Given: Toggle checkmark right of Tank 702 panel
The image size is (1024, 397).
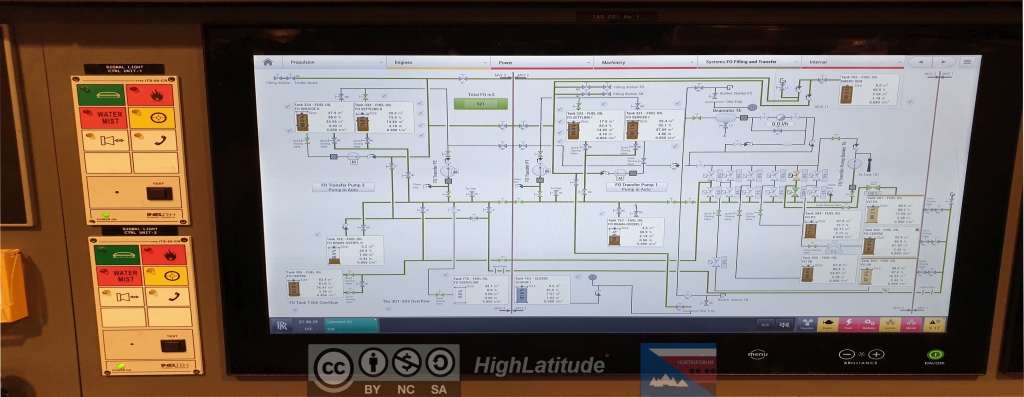Looking at the screenshot, I should [909, 102].
